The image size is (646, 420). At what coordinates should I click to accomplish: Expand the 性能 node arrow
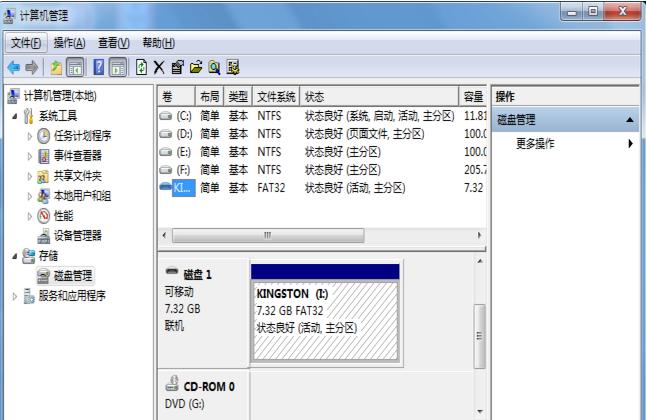(x=29, y=216)
